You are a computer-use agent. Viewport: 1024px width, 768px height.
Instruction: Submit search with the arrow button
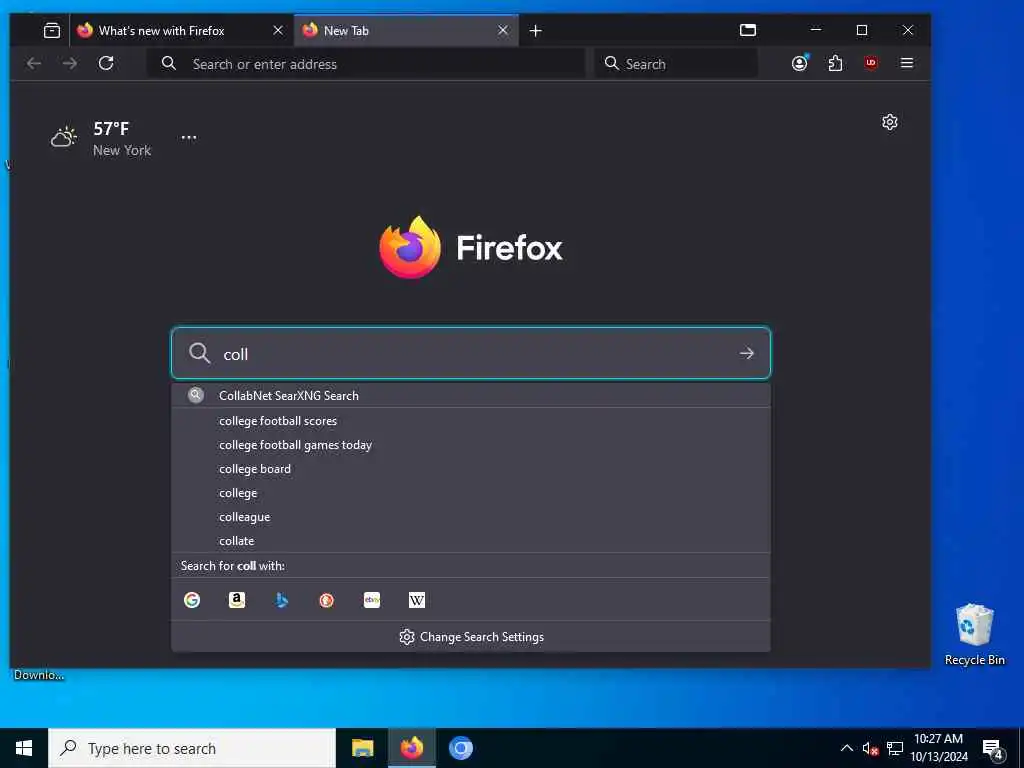coord(746,353)
